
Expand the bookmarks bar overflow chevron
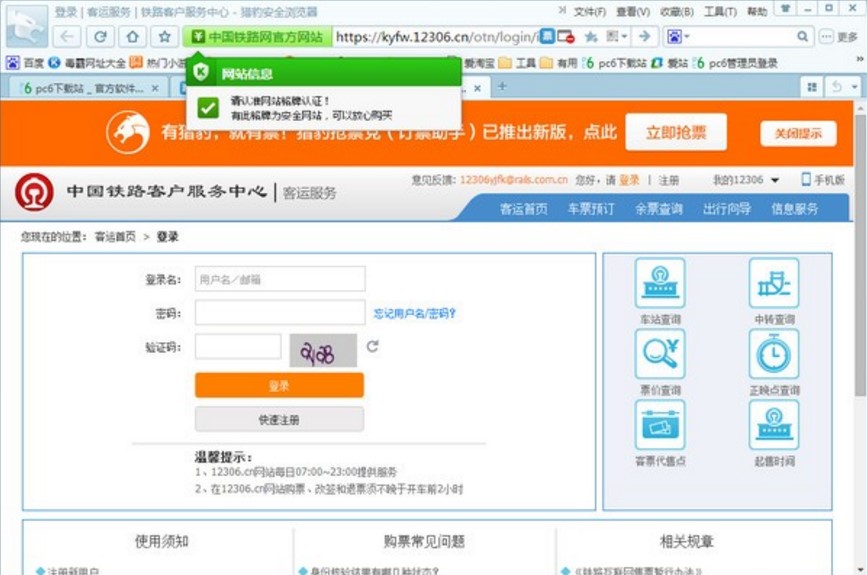[x=860, y=59]
